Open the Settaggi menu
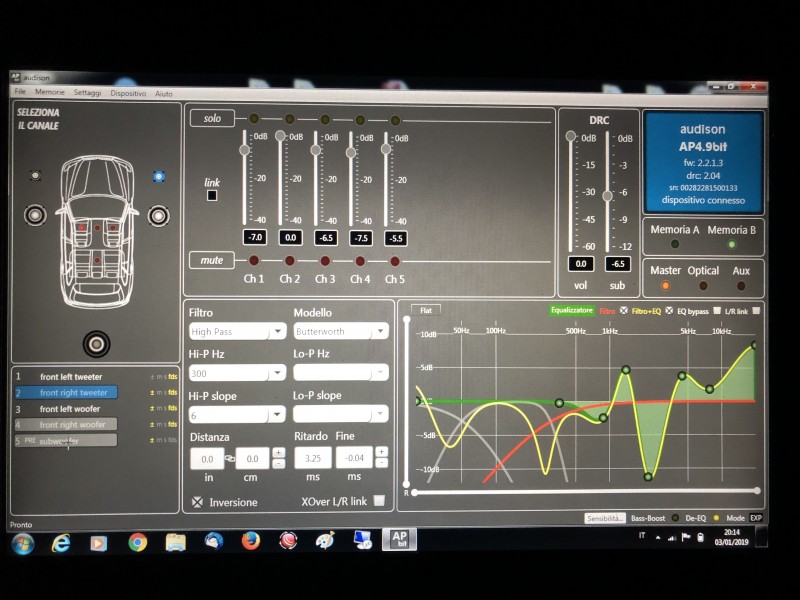Viewport: 800px width, 600px height. 87,92
